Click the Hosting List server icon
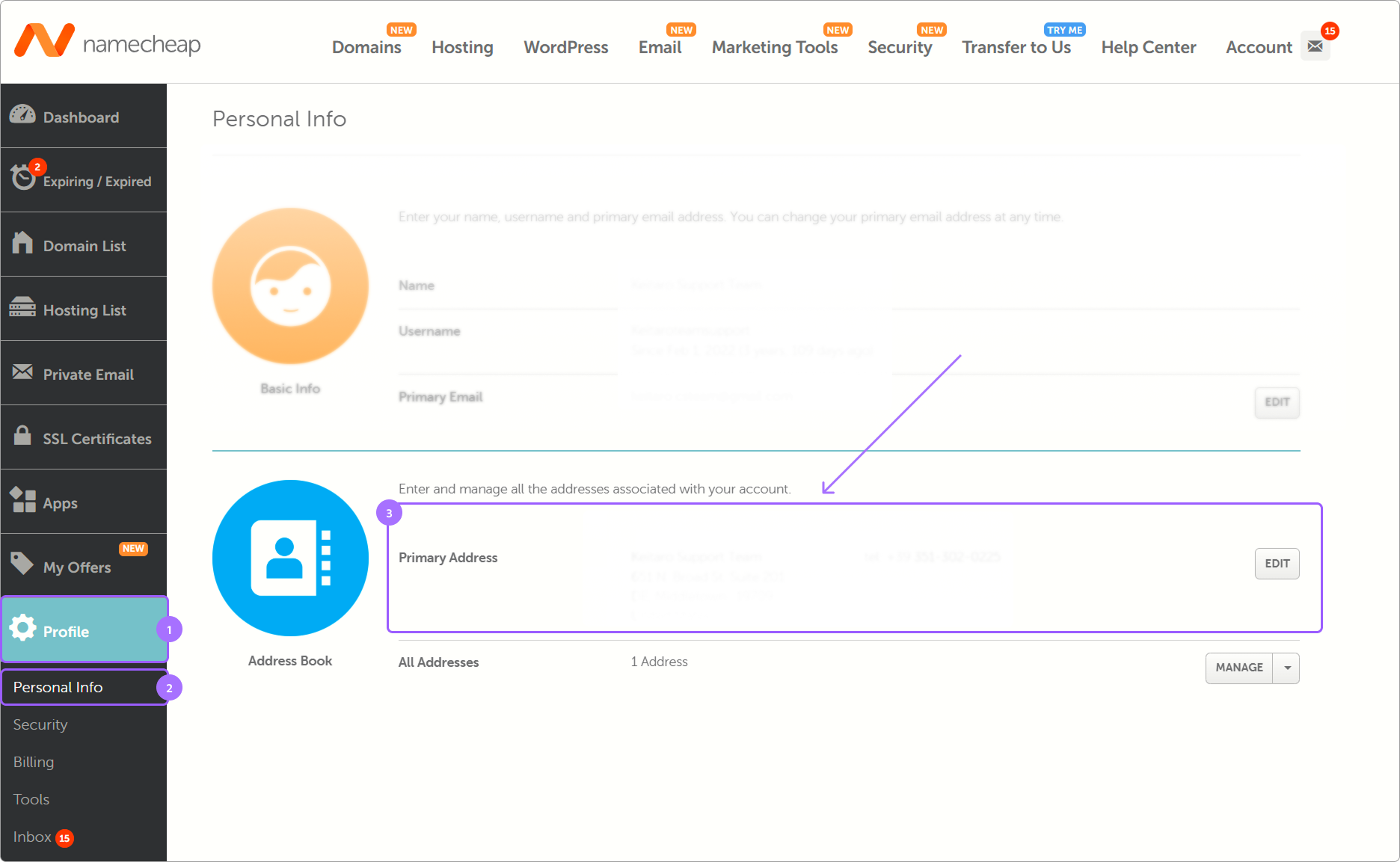Viewport: 1400px width, 862px height. pos(22,307)
